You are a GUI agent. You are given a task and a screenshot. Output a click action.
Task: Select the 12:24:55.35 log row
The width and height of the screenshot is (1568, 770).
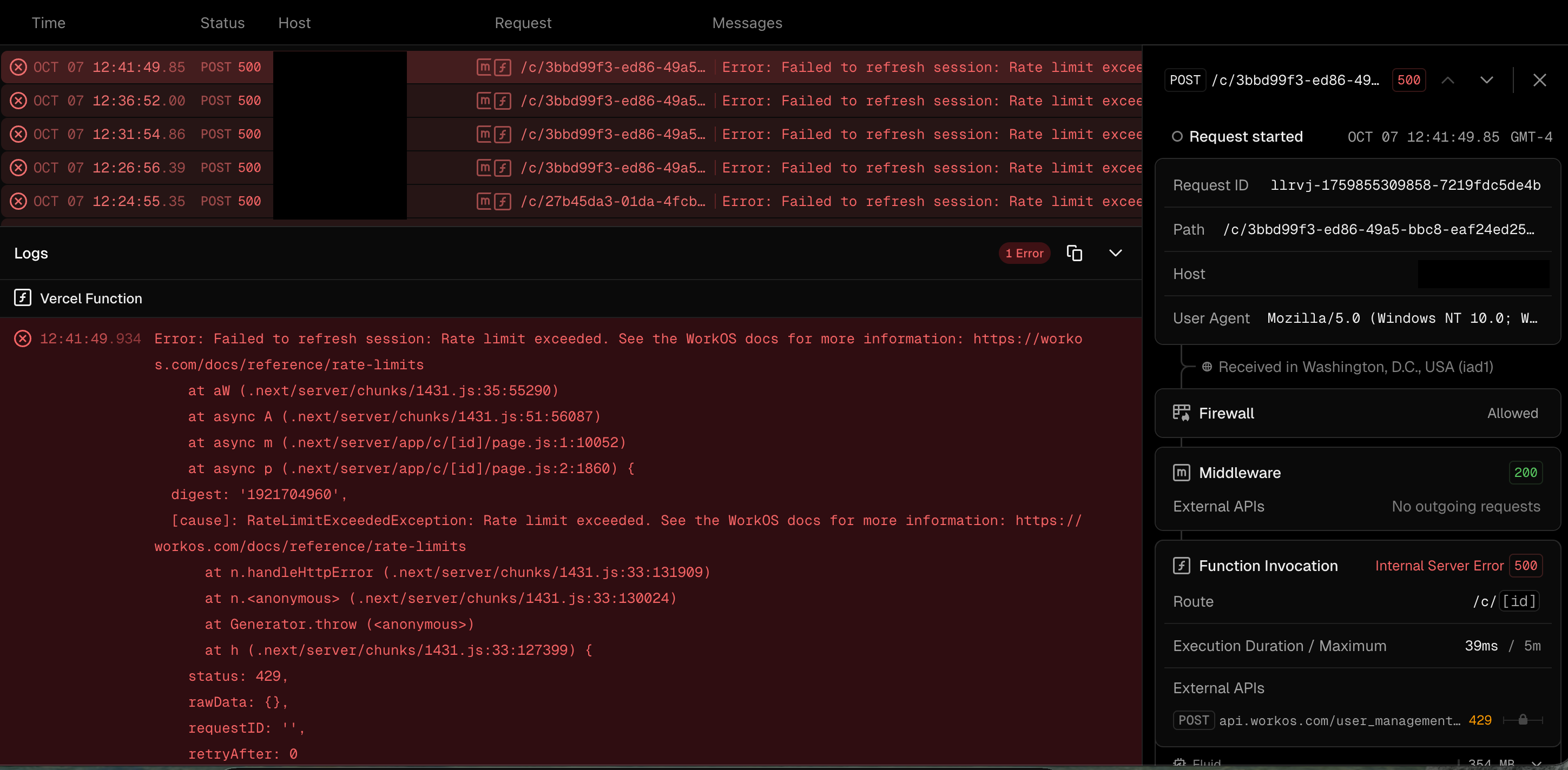139,201
